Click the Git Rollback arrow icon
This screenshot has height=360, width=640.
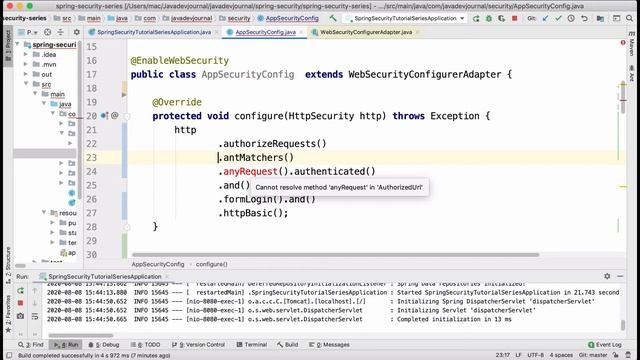pyautogui.click(x=584, y=18)
